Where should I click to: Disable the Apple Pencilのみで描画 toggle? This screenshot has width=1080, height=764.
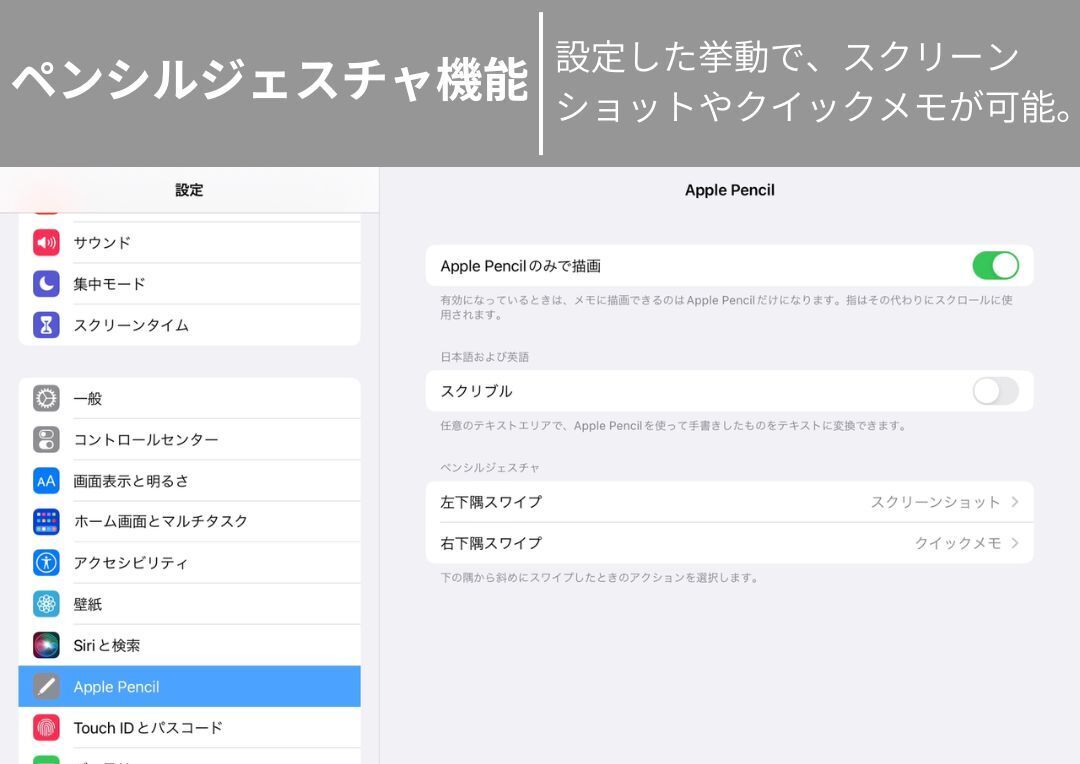point(995,266)
